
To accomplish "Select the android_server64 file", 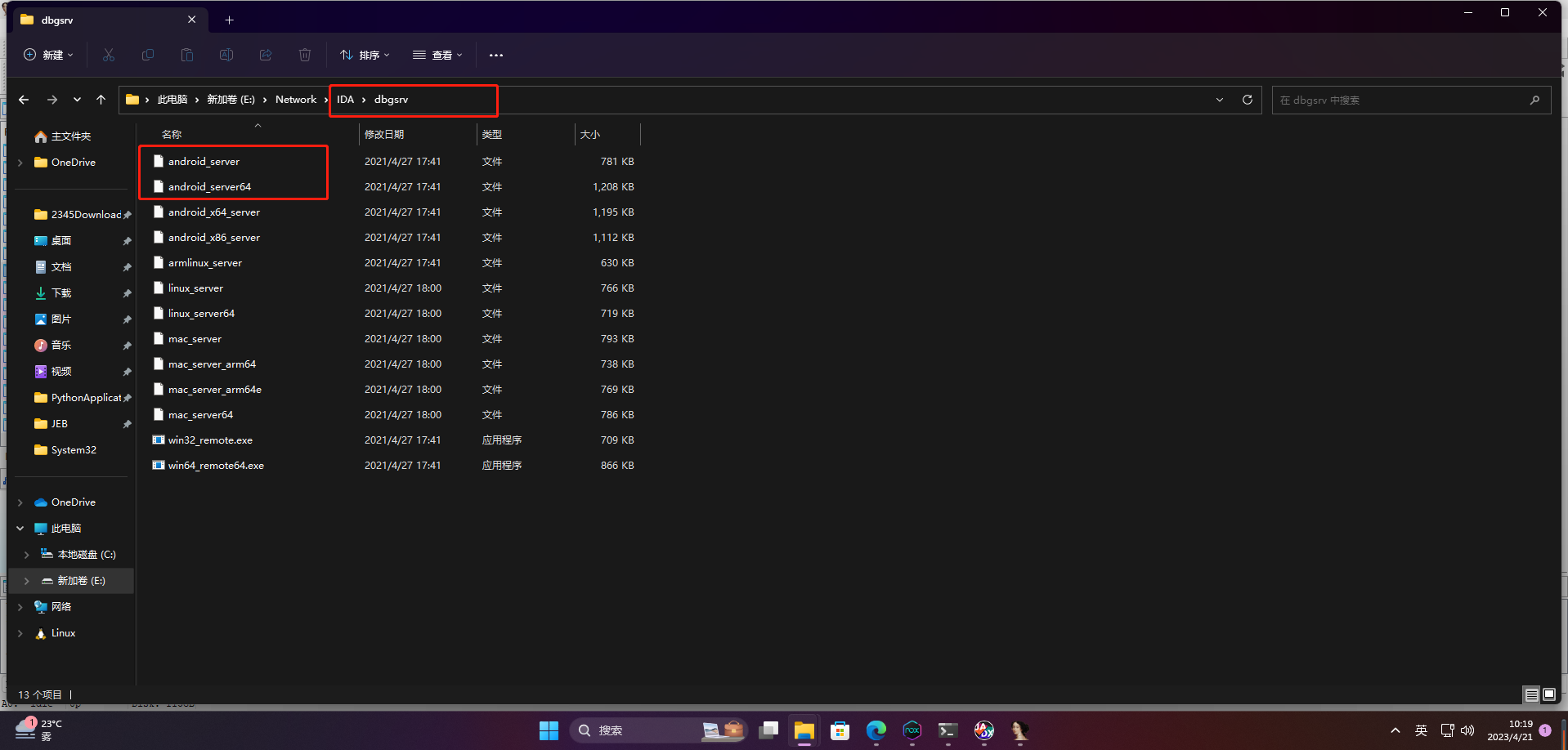I will (209, 187).
